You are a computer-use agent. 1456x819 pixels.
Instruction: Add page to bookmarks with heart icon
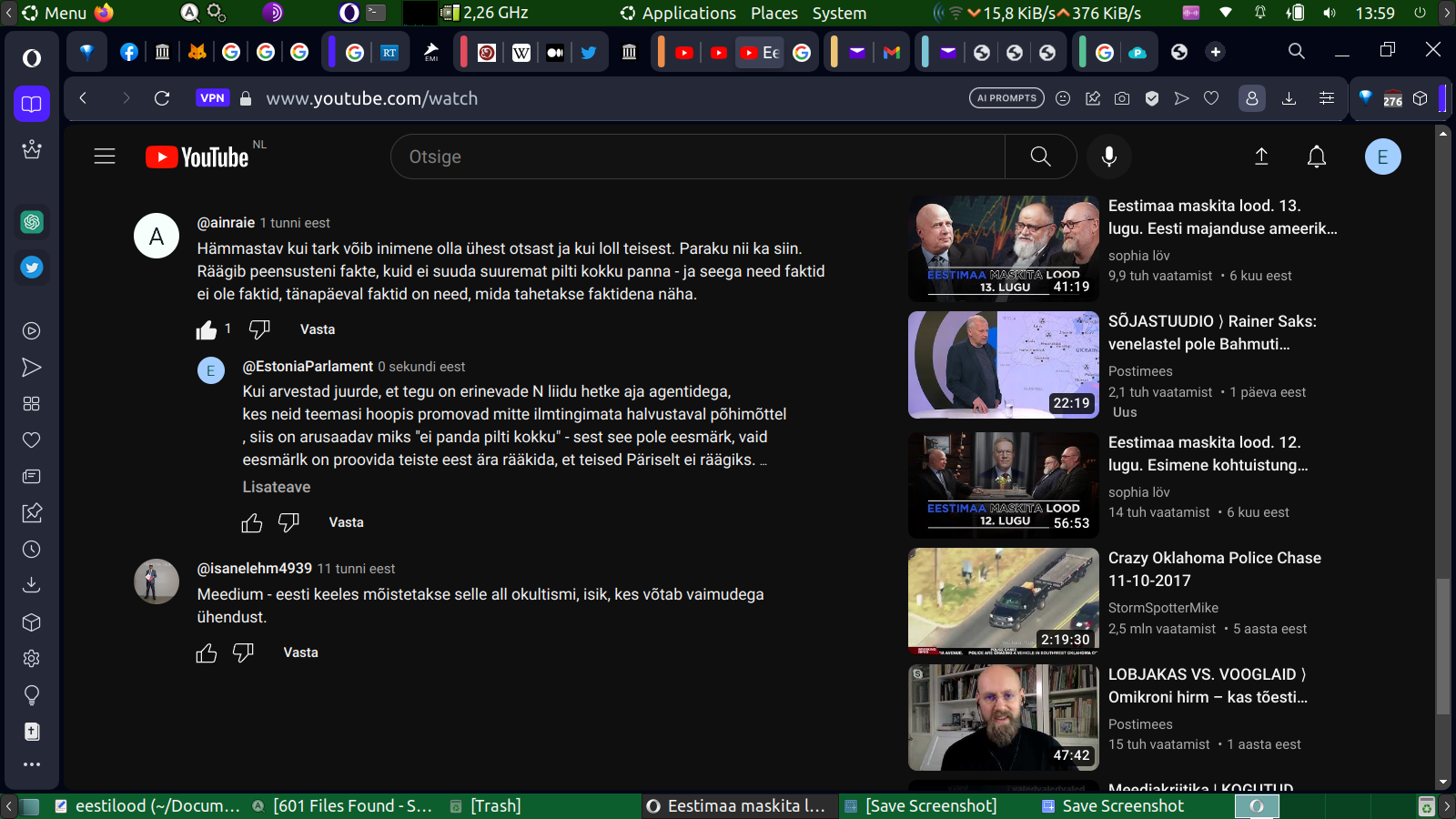pos(1211,98)
